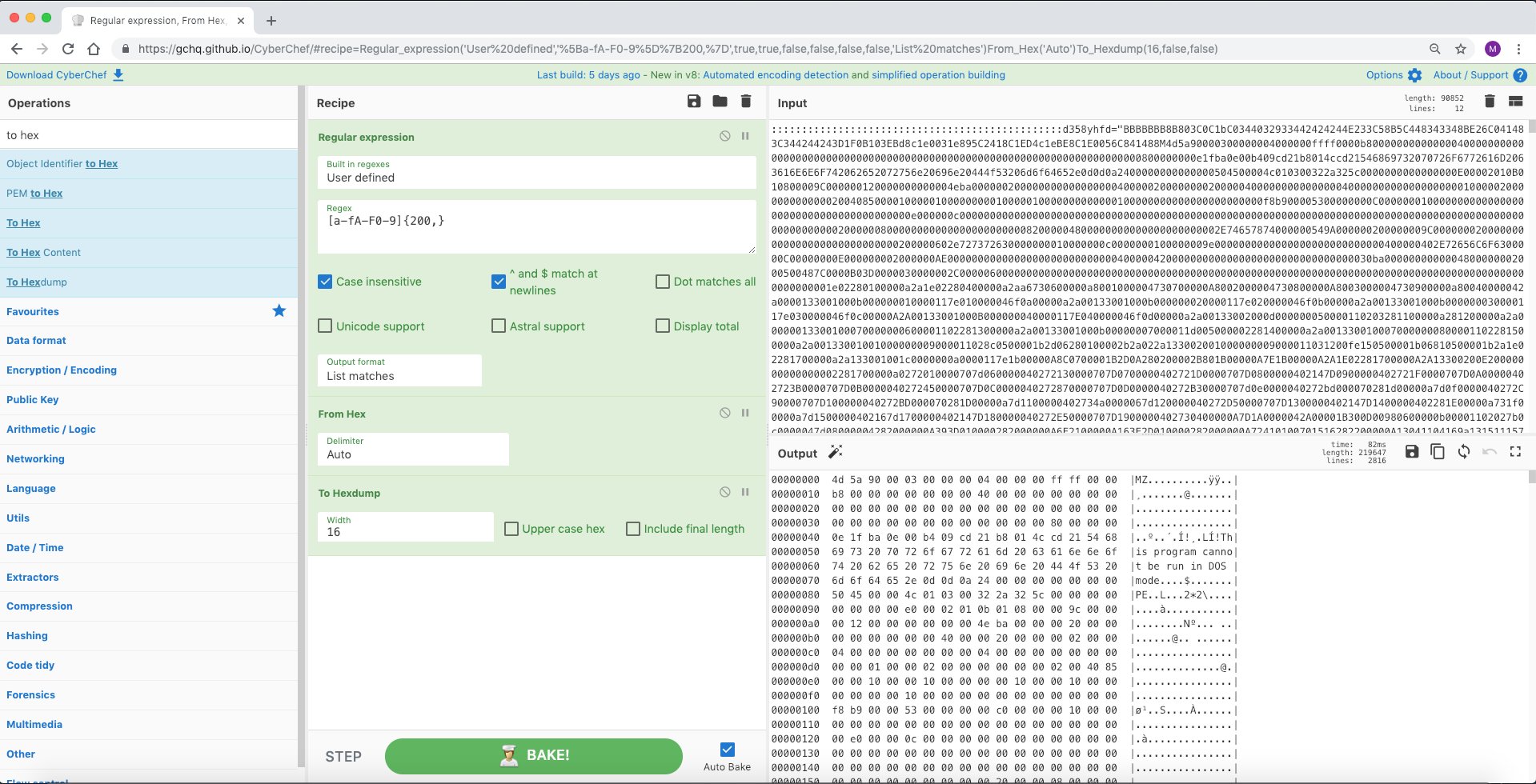Copy output to clipboard
Screen dimensions: 1536x784
pos(1438,451)
